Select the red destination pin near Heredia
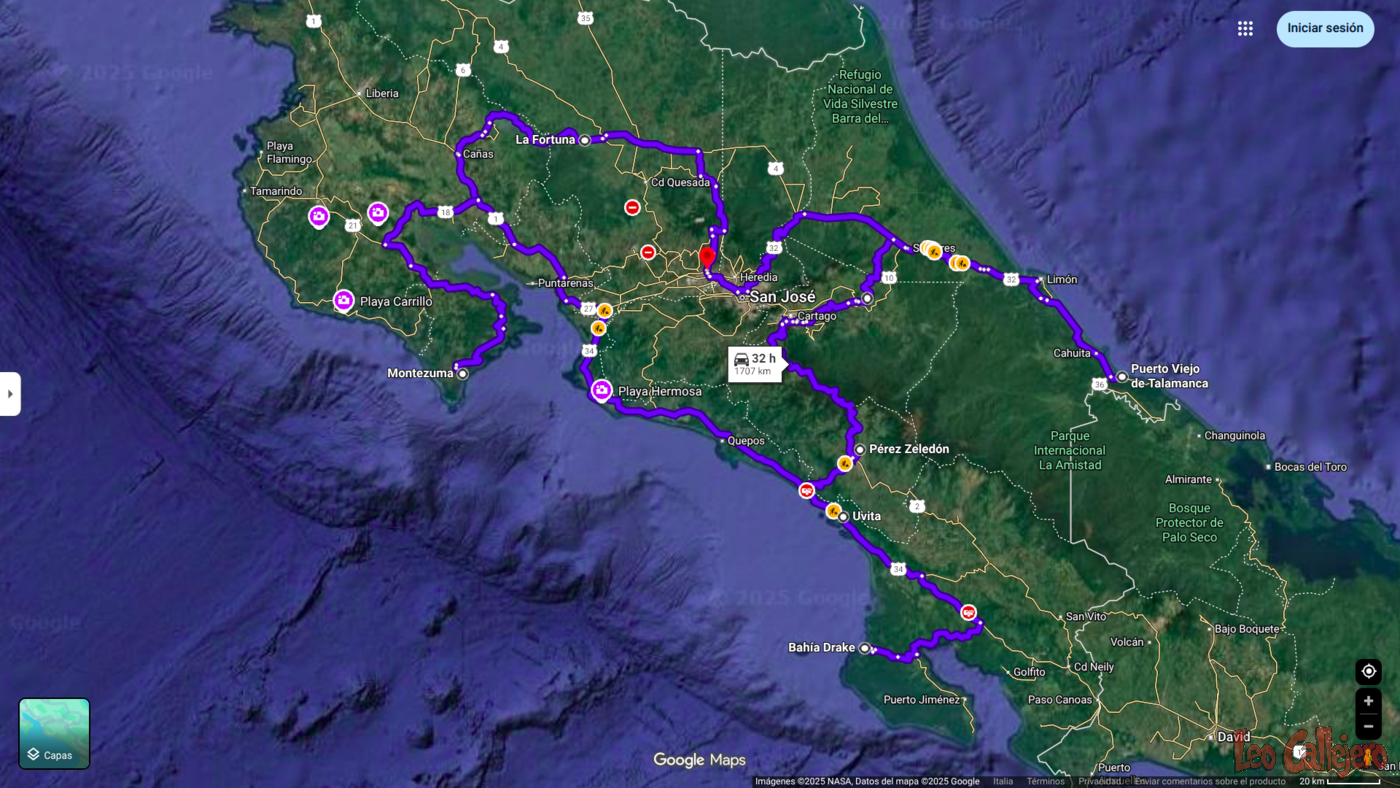The height and width of the screenshot is (788, 1400). [707, 258]
